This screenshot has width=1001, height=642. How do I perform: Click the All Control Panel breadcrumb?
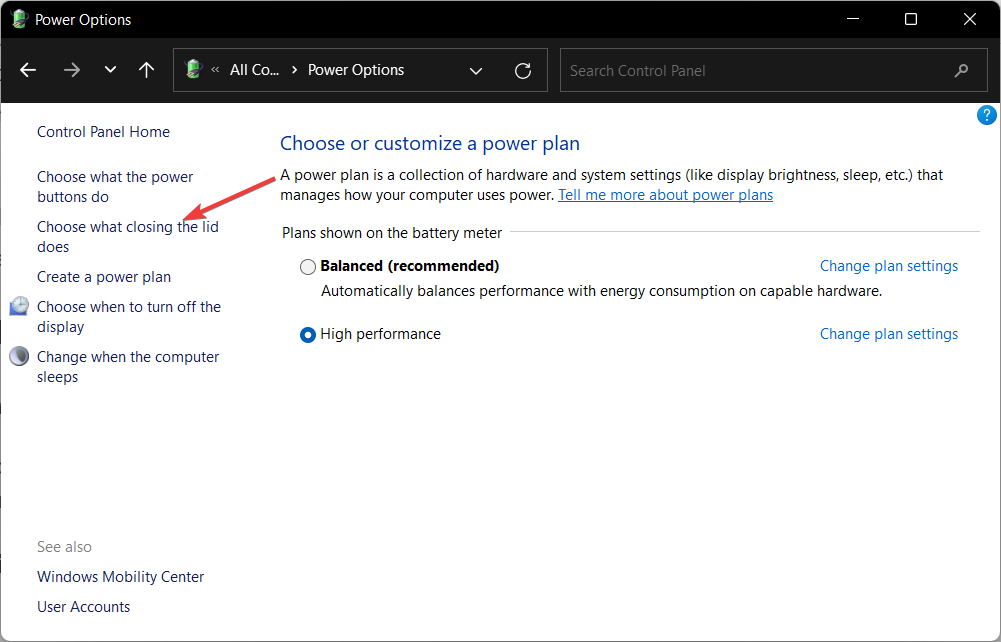pyautogui.click(x=254, y=70)
